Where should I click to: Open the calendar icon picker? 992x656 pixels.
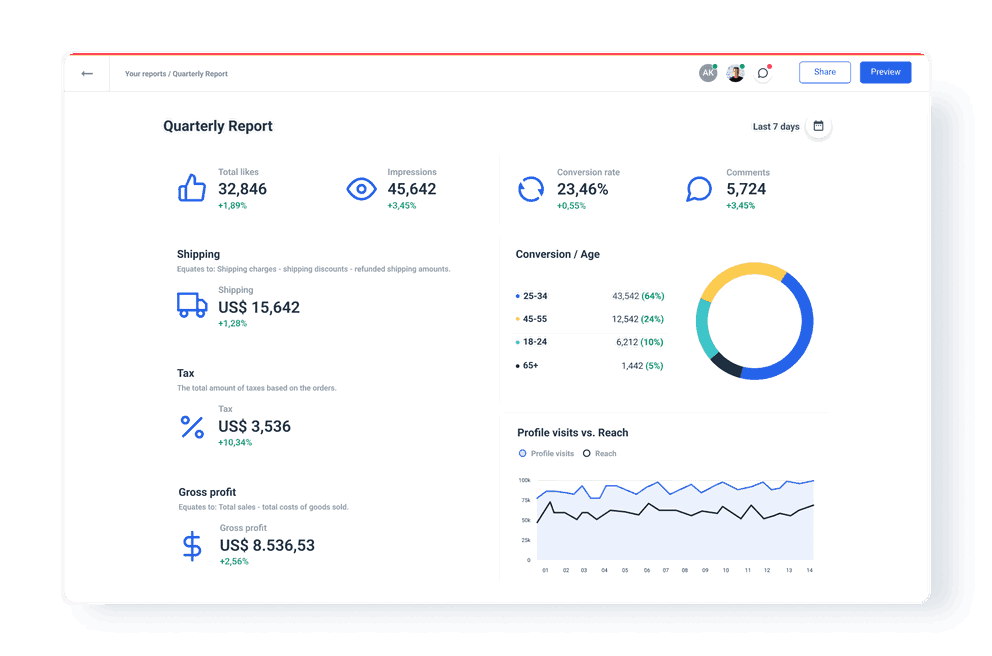pyautogui.click(x=818, y=126)
